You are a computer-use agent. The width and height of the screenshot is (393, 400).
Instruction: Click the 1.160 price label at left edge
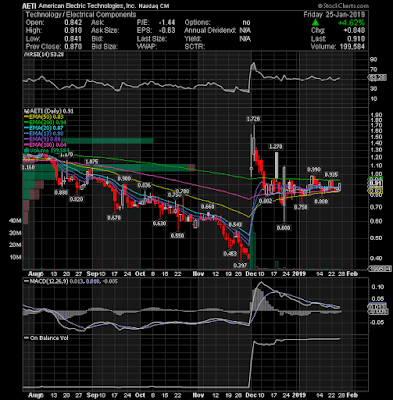(x=28, y=167)
